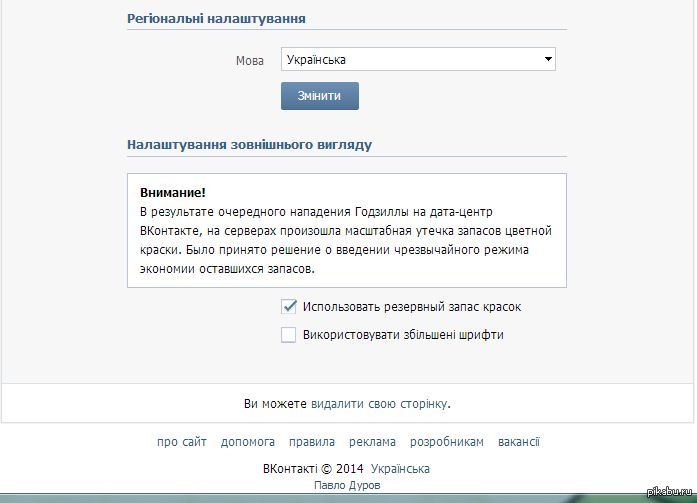
Task: Click the Налаштування зовнішнього вигляду heading
Action: tap(249, 144)
